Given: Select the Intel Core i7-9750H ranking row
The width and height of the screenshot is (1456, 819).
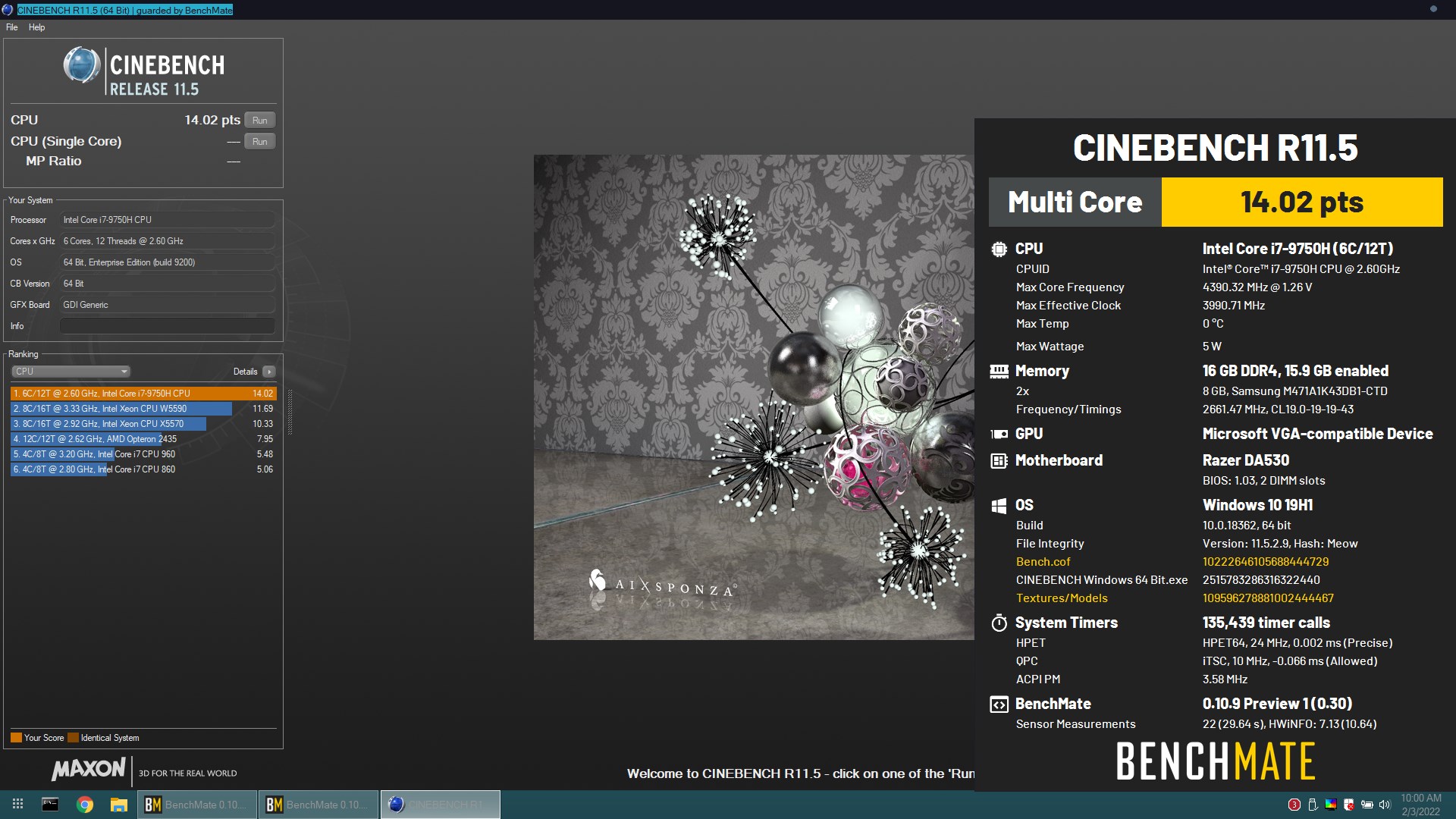Looking at the screenshot, I should pyautogui.click(x=143, y=394).
